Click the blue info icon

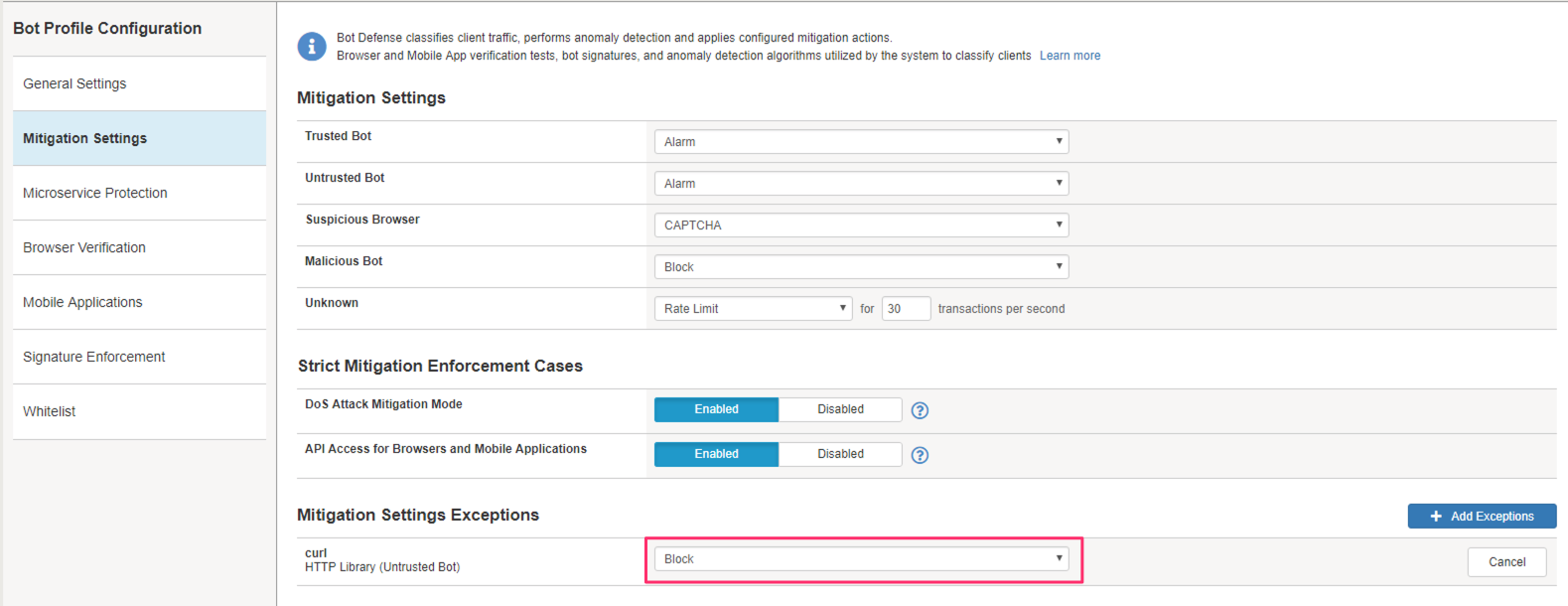pyautogui.click(x=312, y=46)
